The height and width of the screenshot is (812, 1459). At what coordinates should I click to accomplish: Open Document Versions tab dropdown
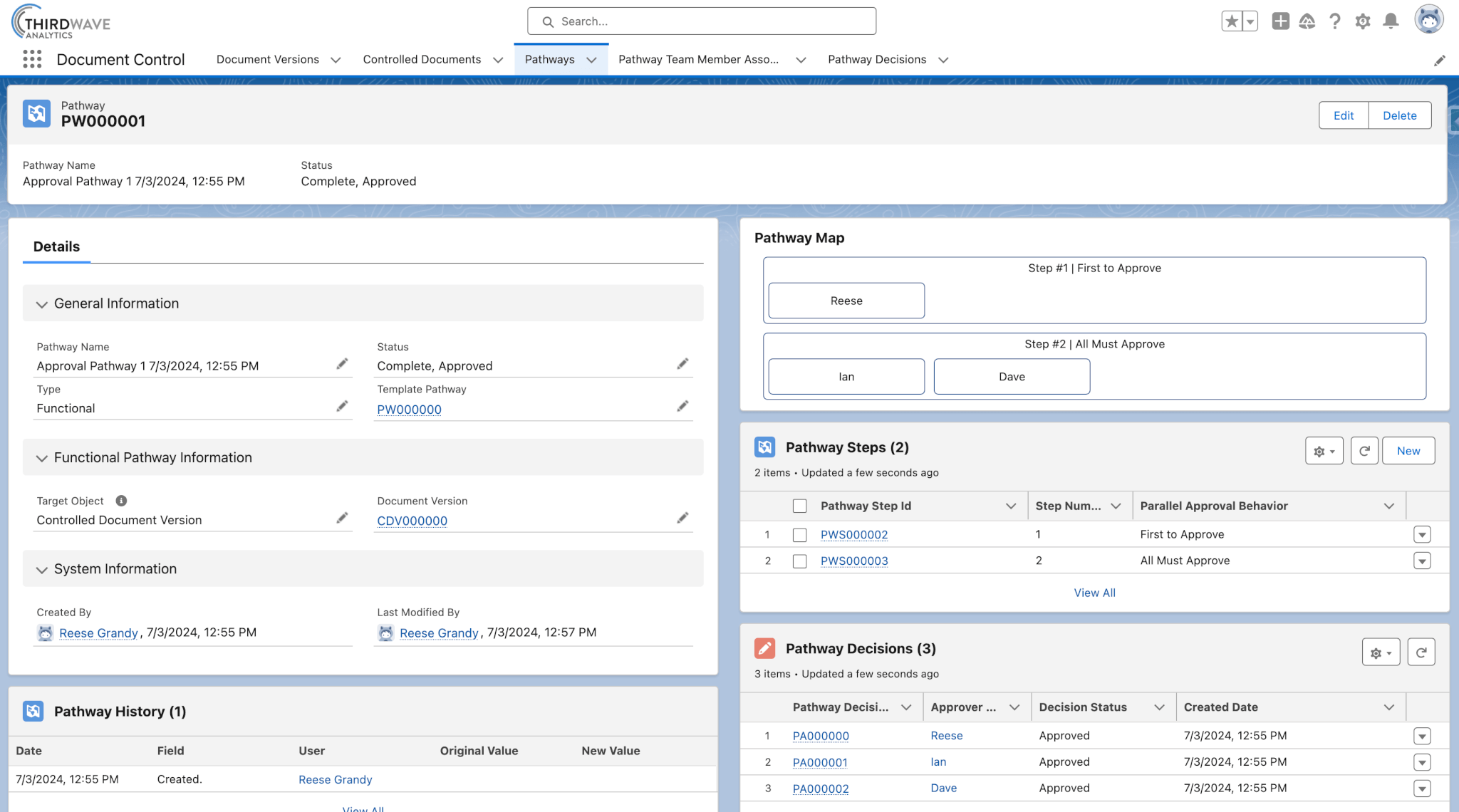(x=336, y=60)
